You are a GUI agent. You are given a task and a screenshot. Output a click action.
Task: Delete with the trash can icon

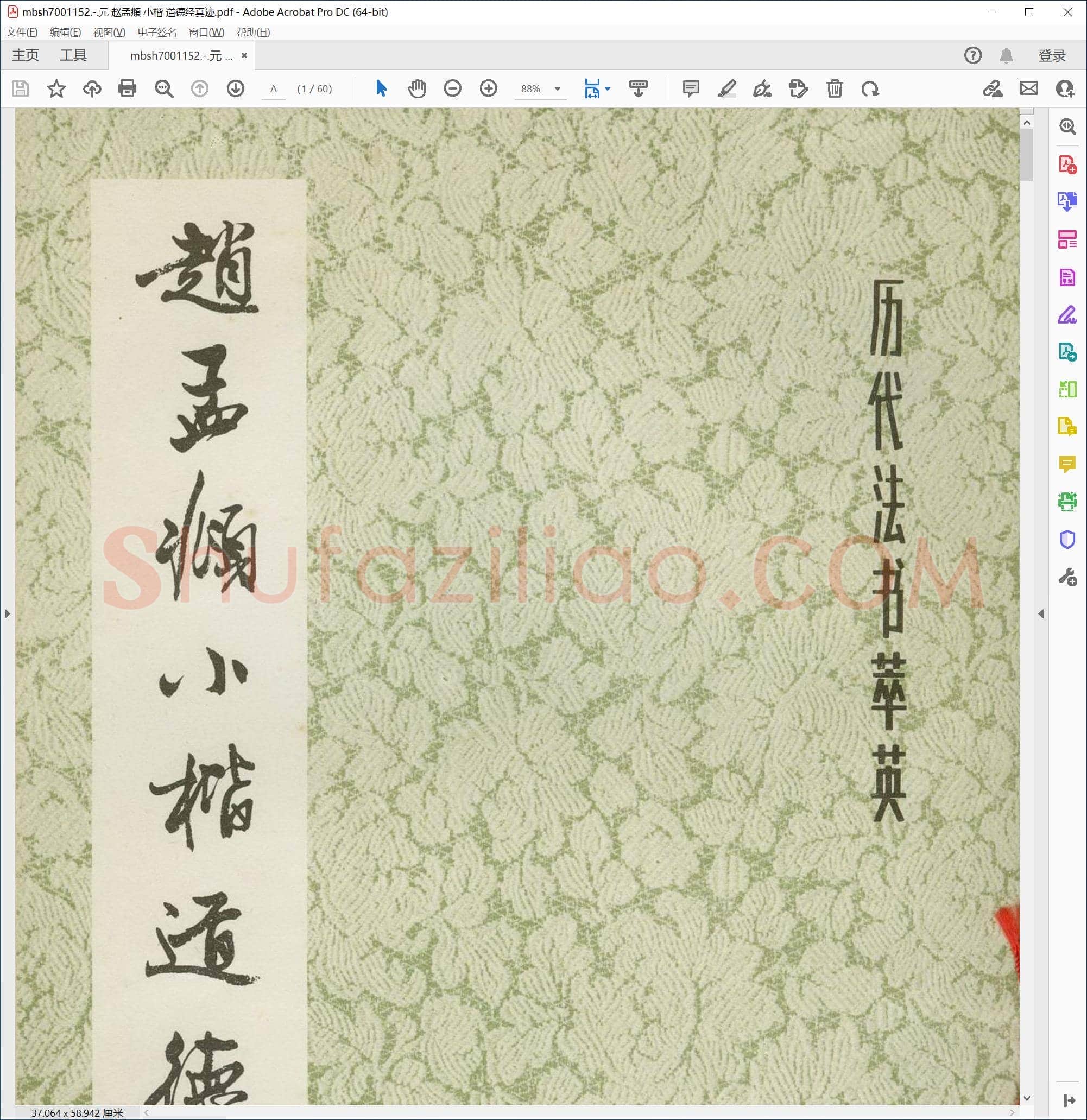(835, 88)
